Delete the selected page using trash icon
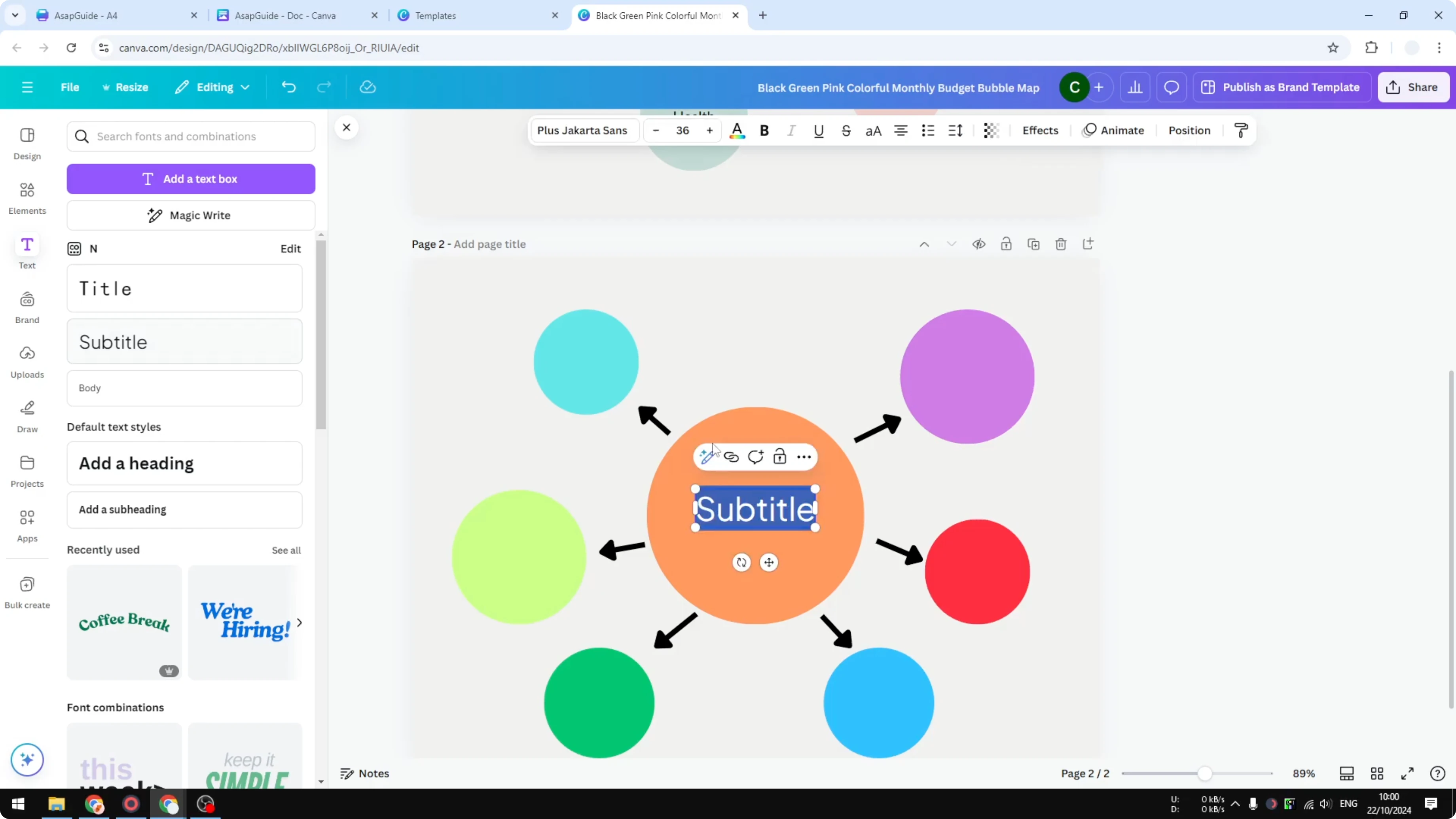The height and width of the screenshot is (819, 1456). [x=1061, y=244]
